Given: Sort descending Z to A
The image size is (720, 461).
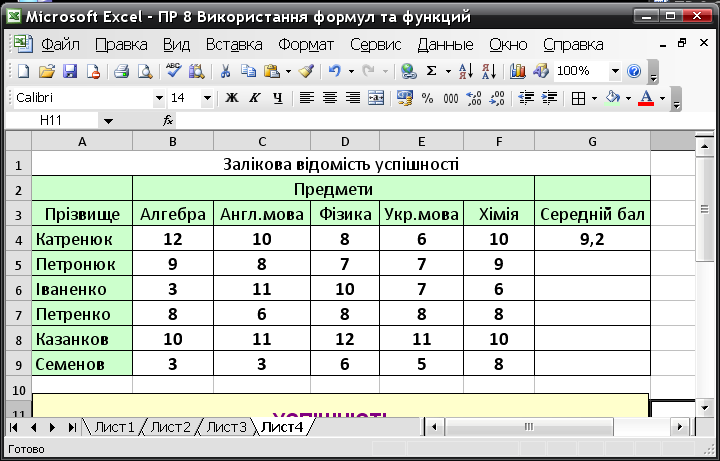Looking at the screenshot, I should (489, 71).
